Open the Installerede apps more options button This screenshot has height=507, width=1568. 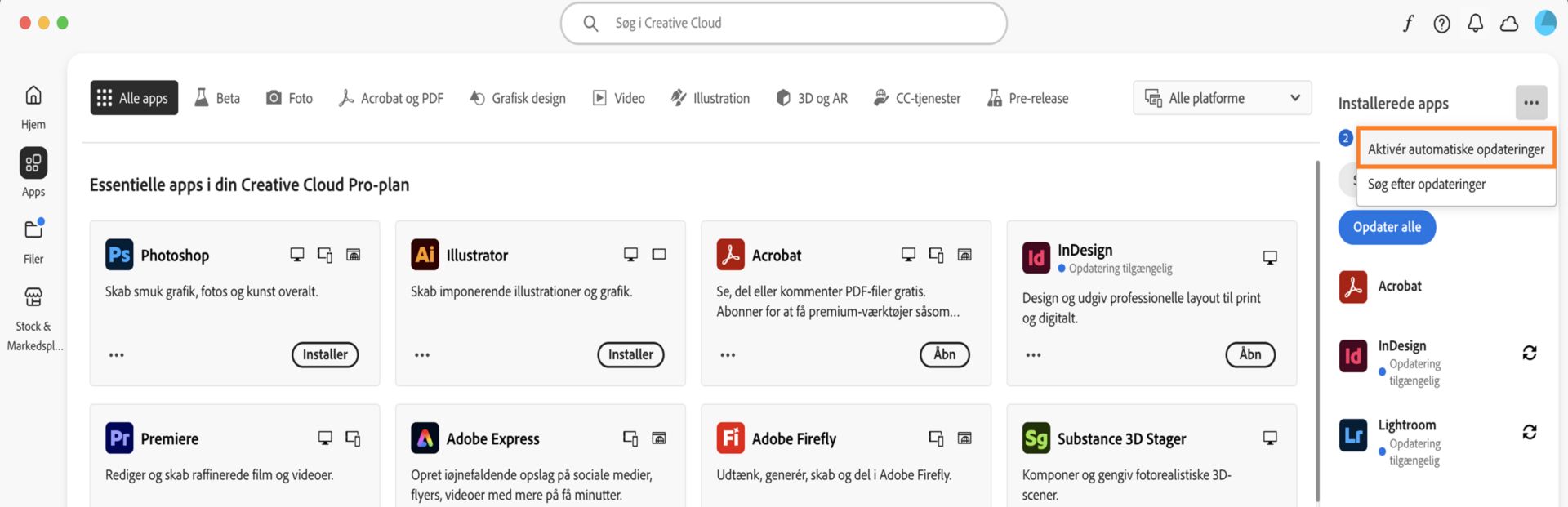pyautogui.click(x=1531, y=103)
